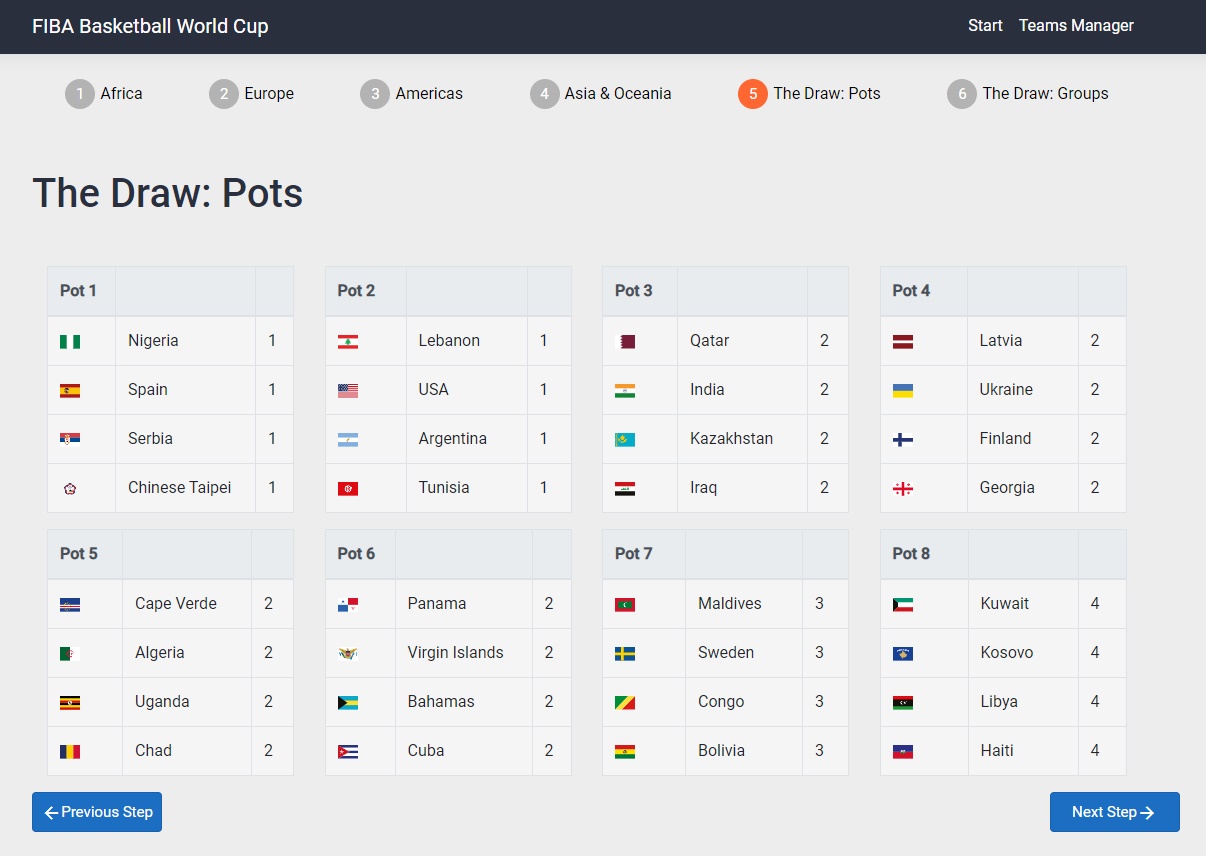Image resolution: width=1206 pixels, height=856 pixels.
Task: Select the Maldives team name
Action: click(x=729, y=604)
